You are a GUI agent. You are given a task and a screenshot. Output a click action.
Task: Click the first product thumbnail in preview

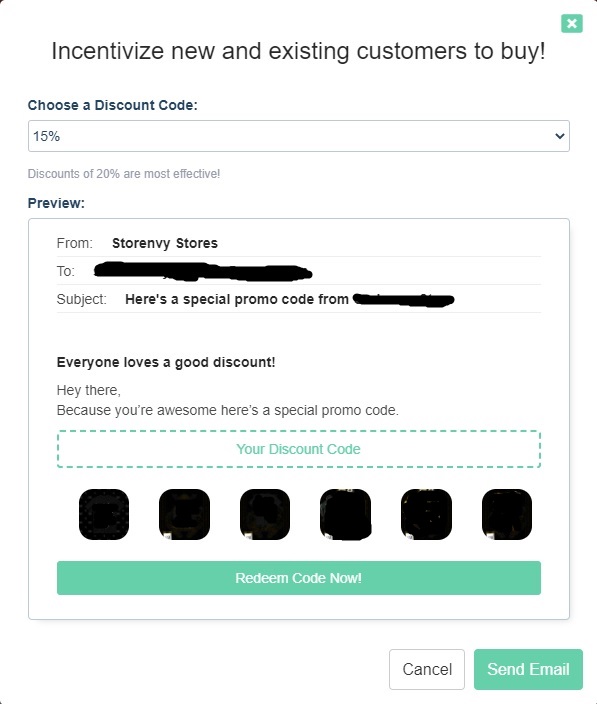click(104, 514)
